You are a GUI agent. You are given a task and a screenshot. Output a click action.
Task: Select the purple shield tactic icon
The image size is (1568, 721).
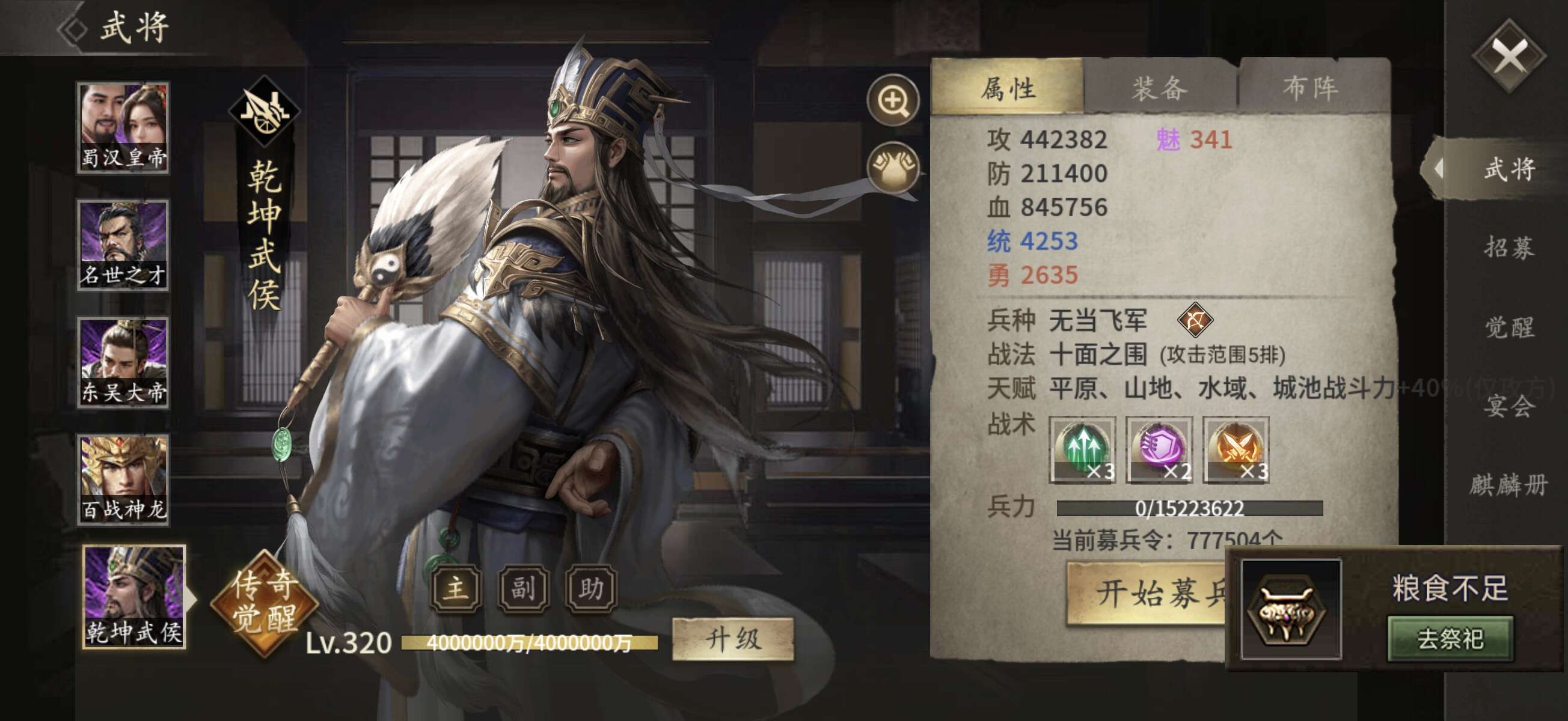pyautogui.click(x=1159, y=449)
